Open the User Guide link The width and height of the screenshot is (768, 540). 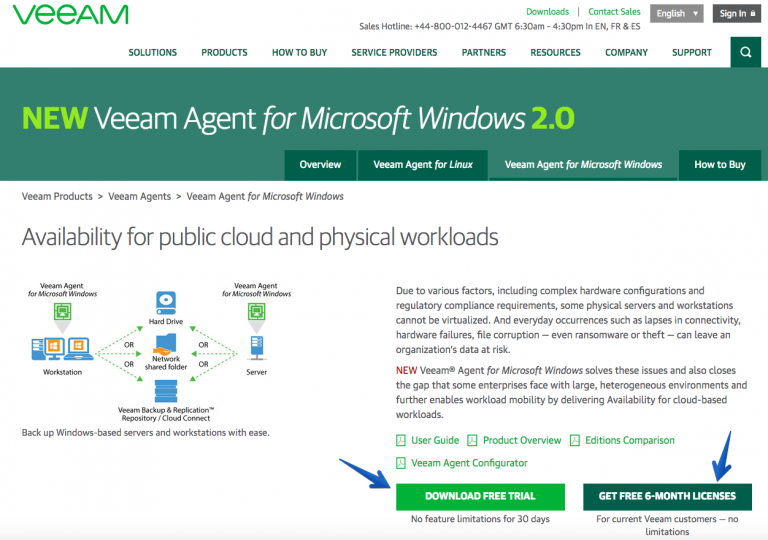[x=435, y=440]
